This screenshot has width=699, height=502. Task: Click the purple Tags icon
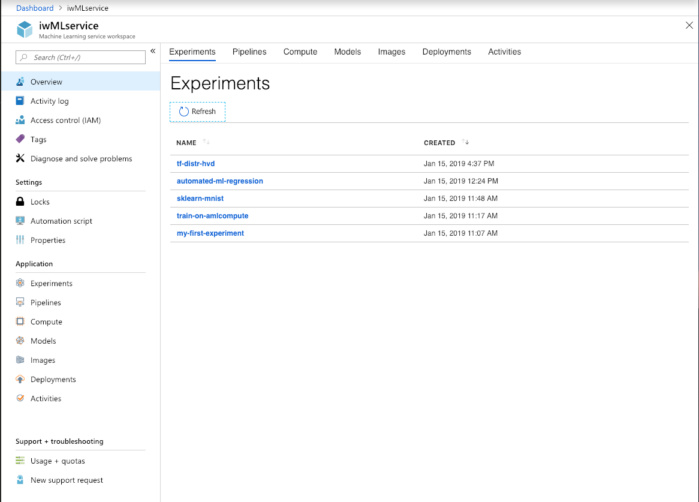tap(20, 139)
